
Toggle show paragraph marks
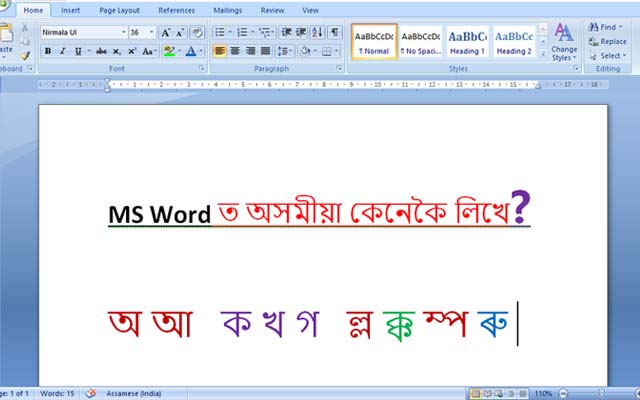335,32
